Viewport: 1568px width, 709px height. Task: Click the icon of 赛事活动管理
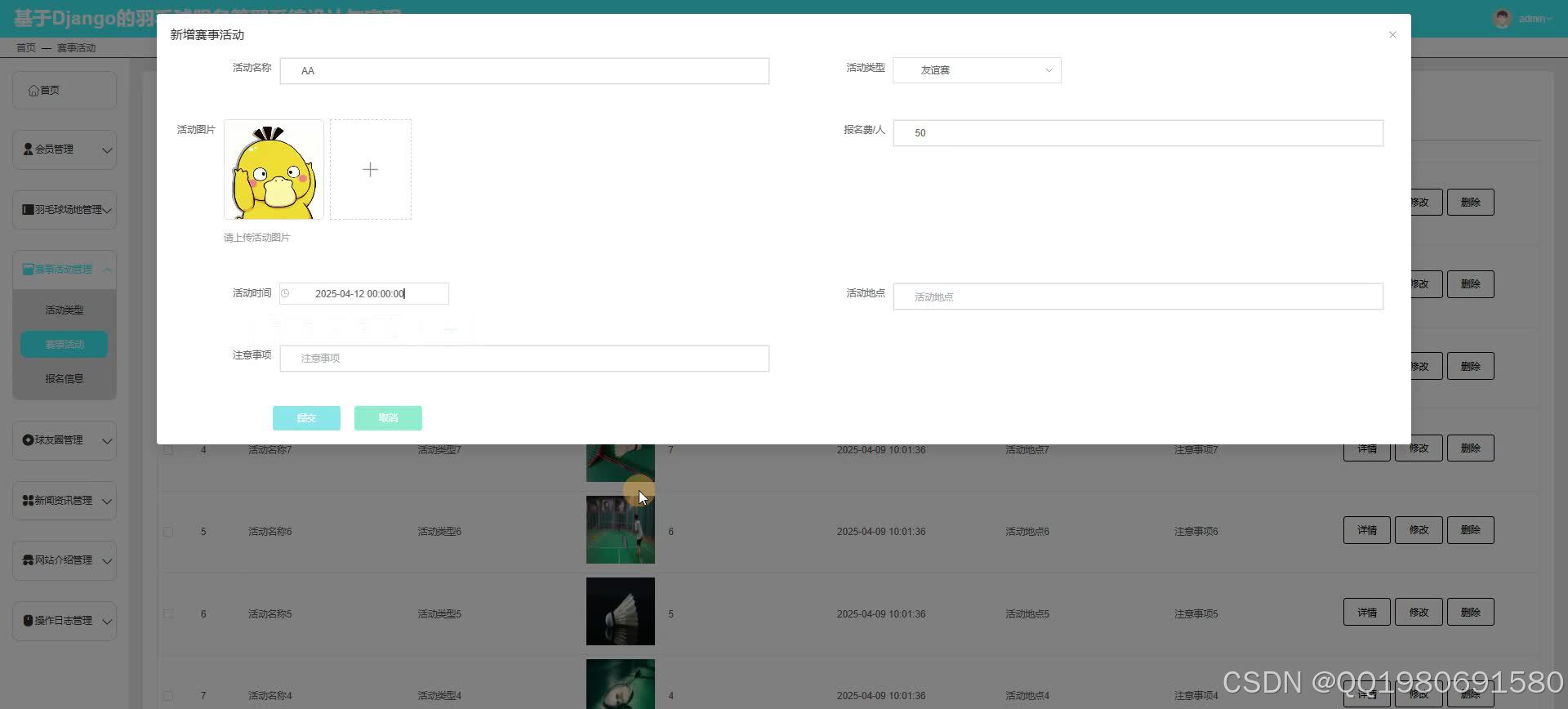coord(28,270)
